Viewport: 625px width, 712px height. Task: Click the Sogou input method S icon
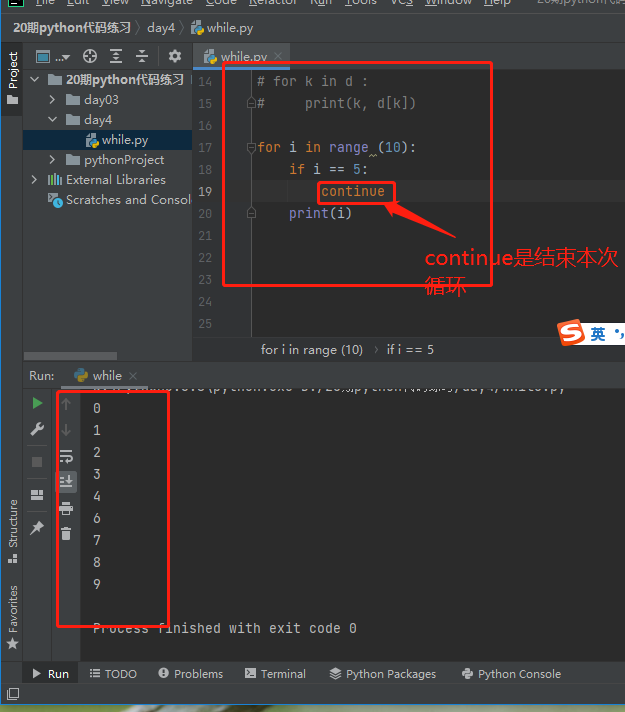pos(571,332)
